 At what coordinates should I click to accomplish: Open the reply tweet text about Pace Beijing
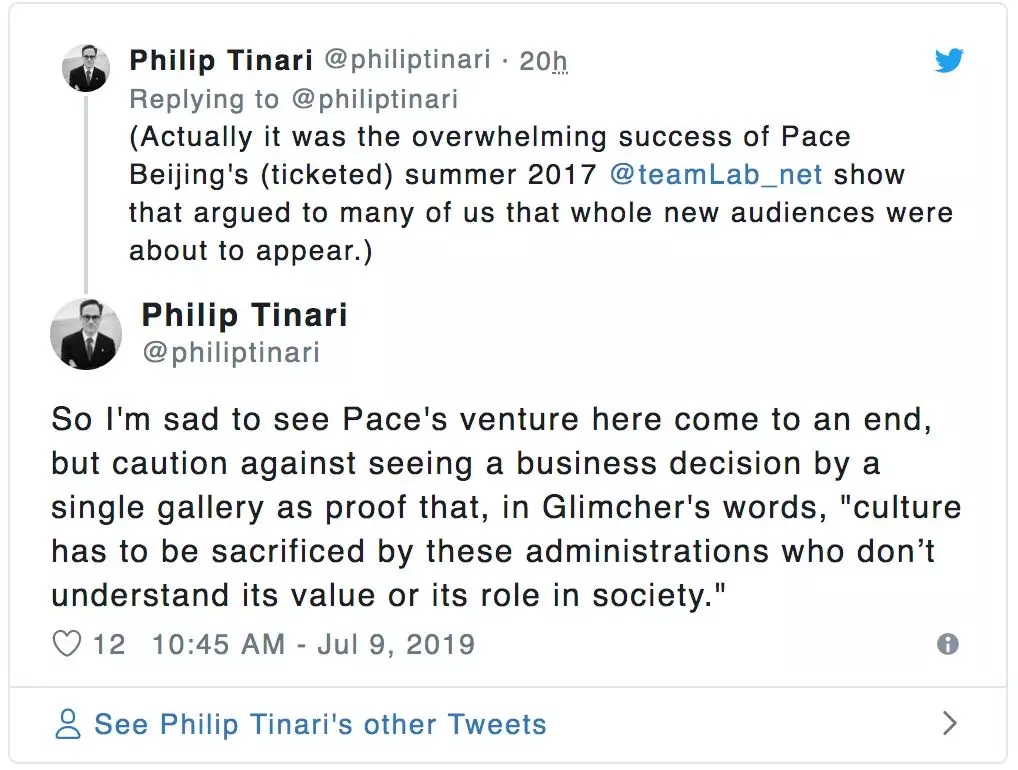click(541, 193)
